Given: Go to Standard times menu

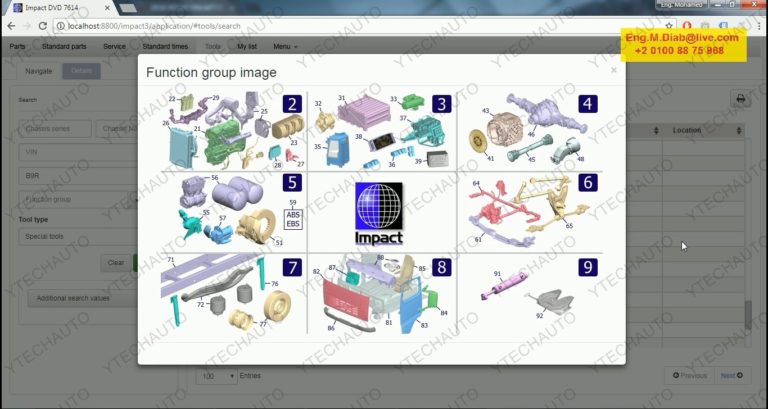Looking at the screenshot, I should coord(165,46).
